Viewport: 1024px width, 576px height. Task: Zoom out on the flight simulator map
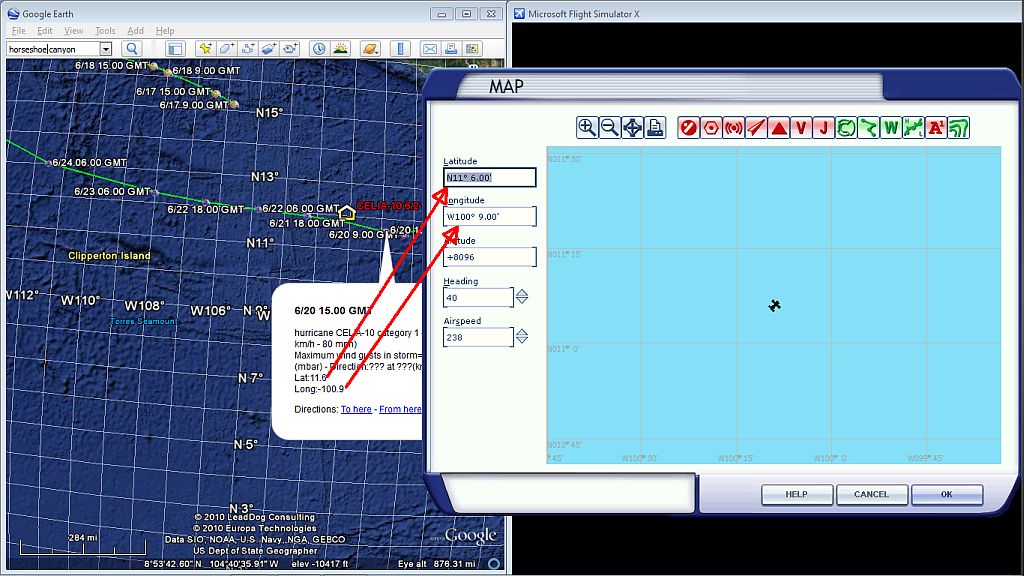point(609,127)
